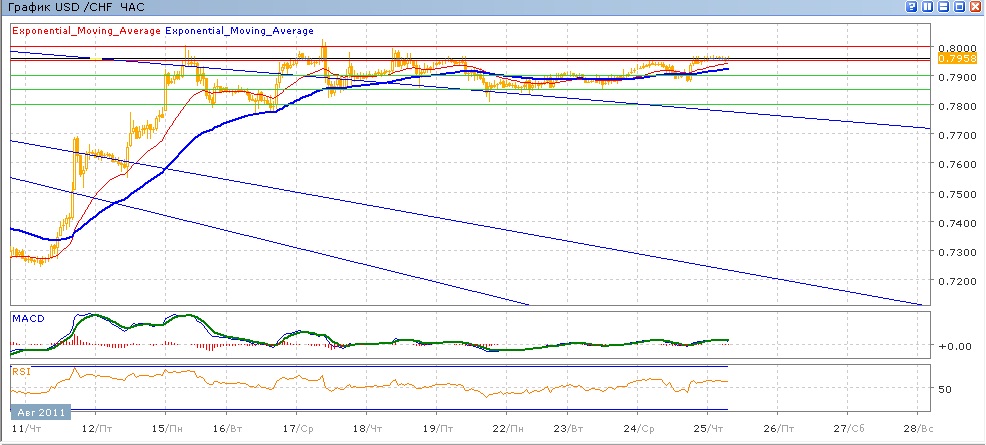Click the RSI indicator label
The width and height of the screenshot is (986, 445).
point(22,371)
